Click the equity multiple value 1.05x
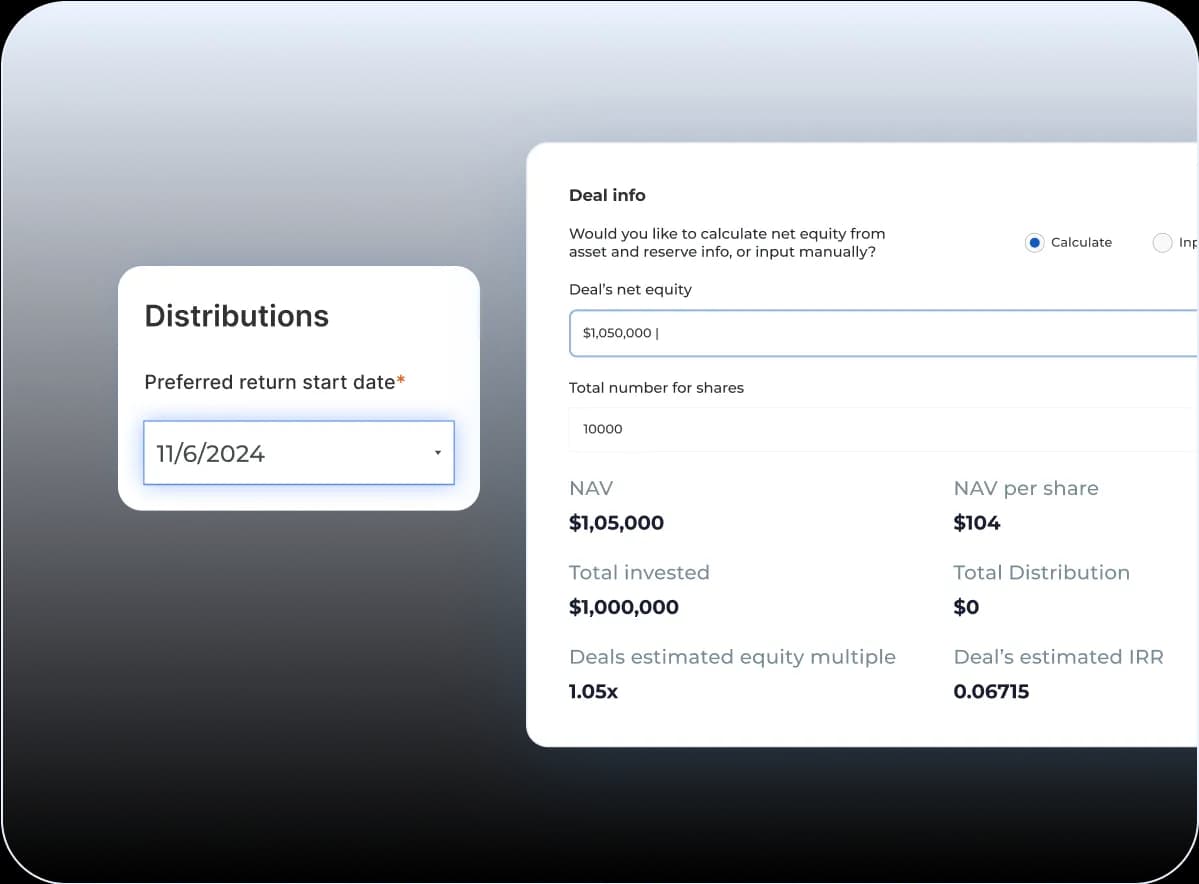This screenshot has width=1199, height=884. [593, 691]
